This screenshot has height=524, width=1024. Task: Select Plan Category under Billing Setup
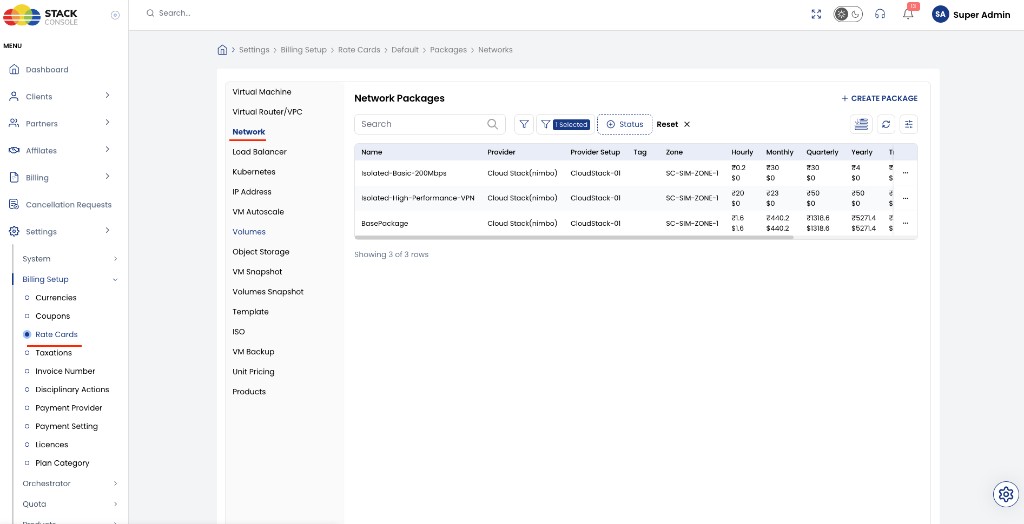pyautogui.click(x=62, y=462)
